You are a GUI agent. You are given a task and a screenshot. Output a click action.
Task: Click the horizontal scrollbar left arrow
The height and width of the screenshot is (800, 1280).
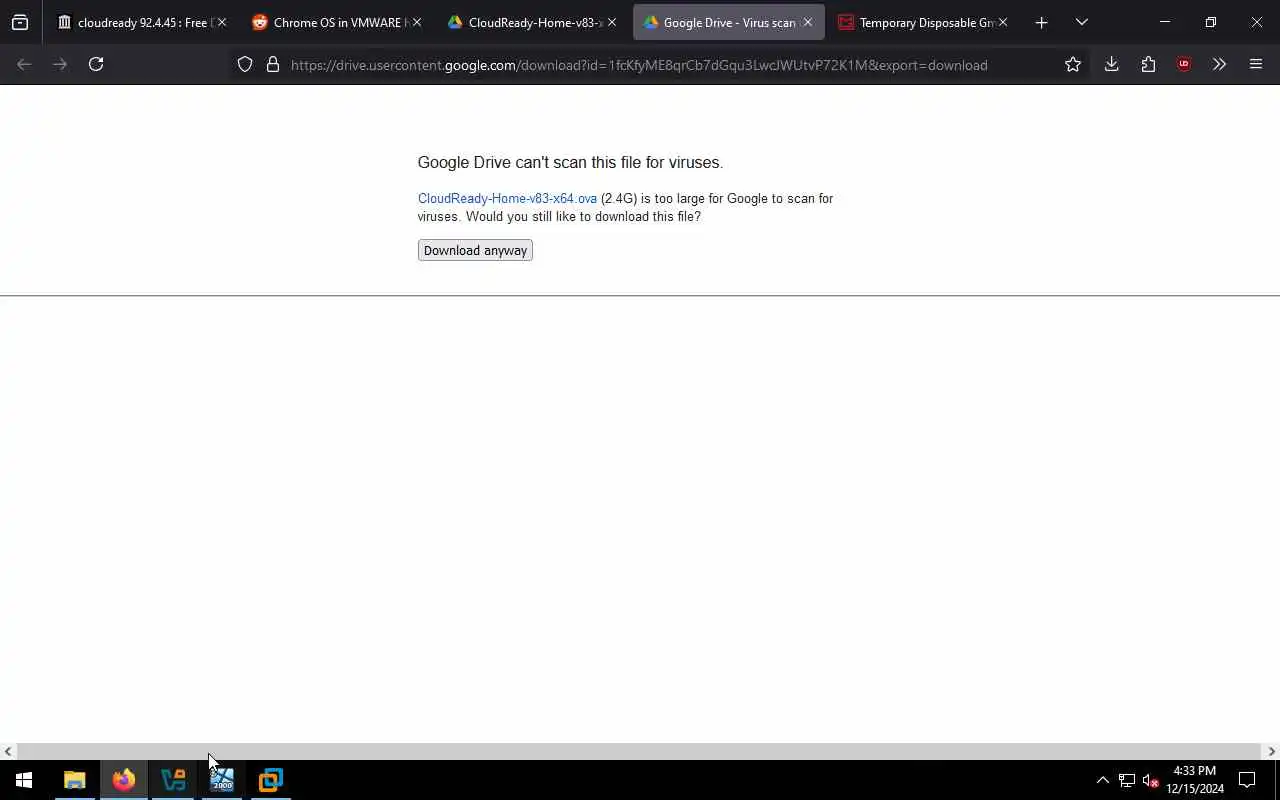(x=8, y=751)
